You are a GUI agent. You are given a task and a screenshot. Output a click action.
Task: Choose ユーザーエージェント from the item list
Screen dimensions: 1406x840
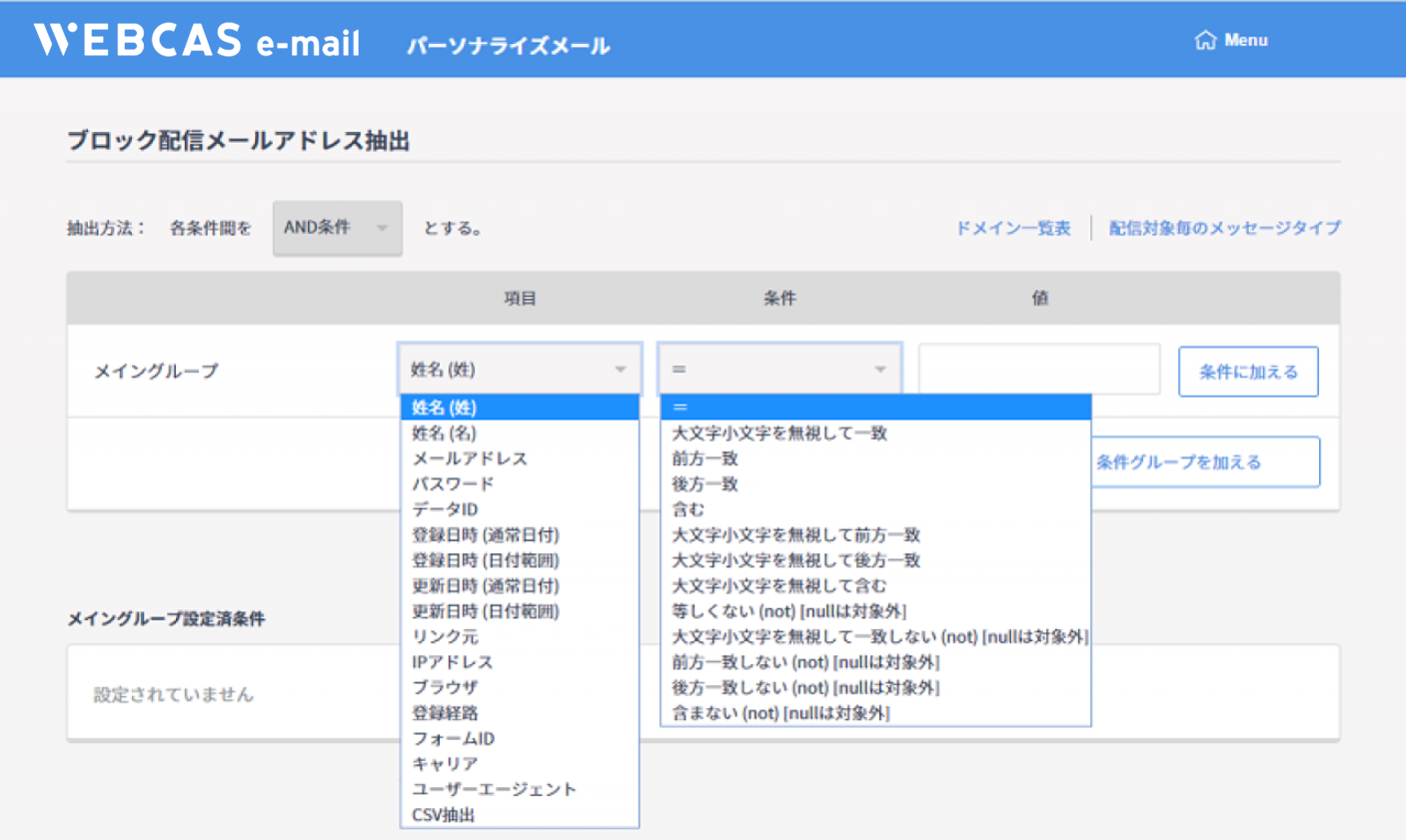click(x=520, y=789)
